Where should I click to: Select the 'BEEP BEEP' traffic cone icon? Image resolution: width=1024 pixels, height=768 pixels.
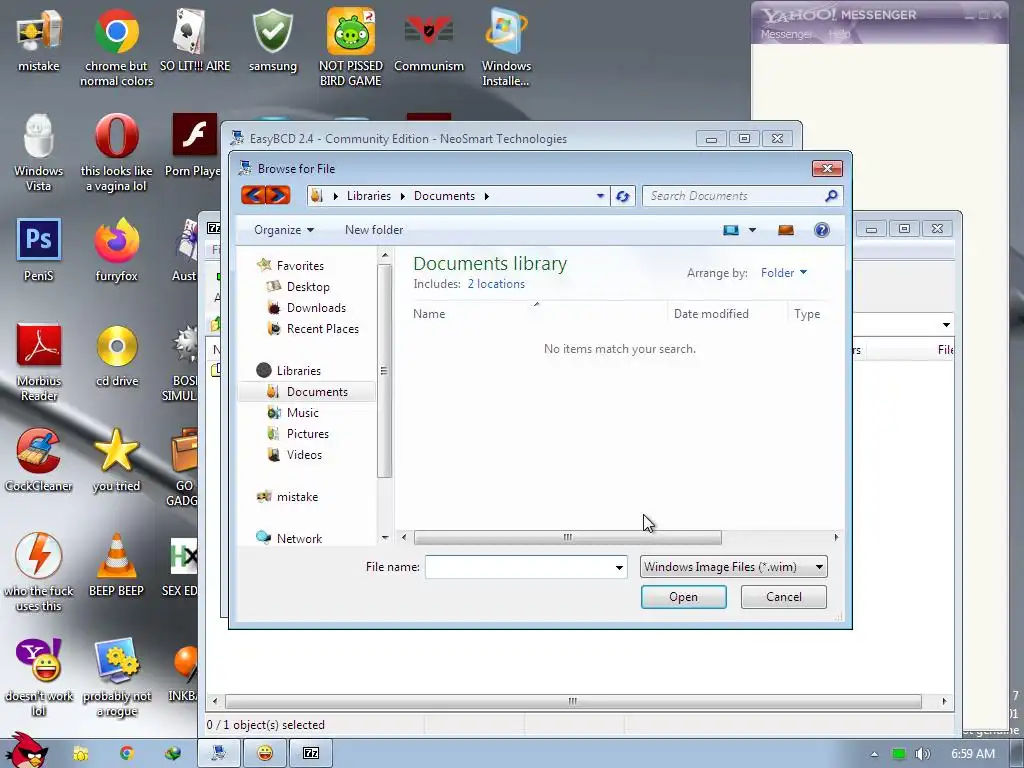click(x=116, y=564)
